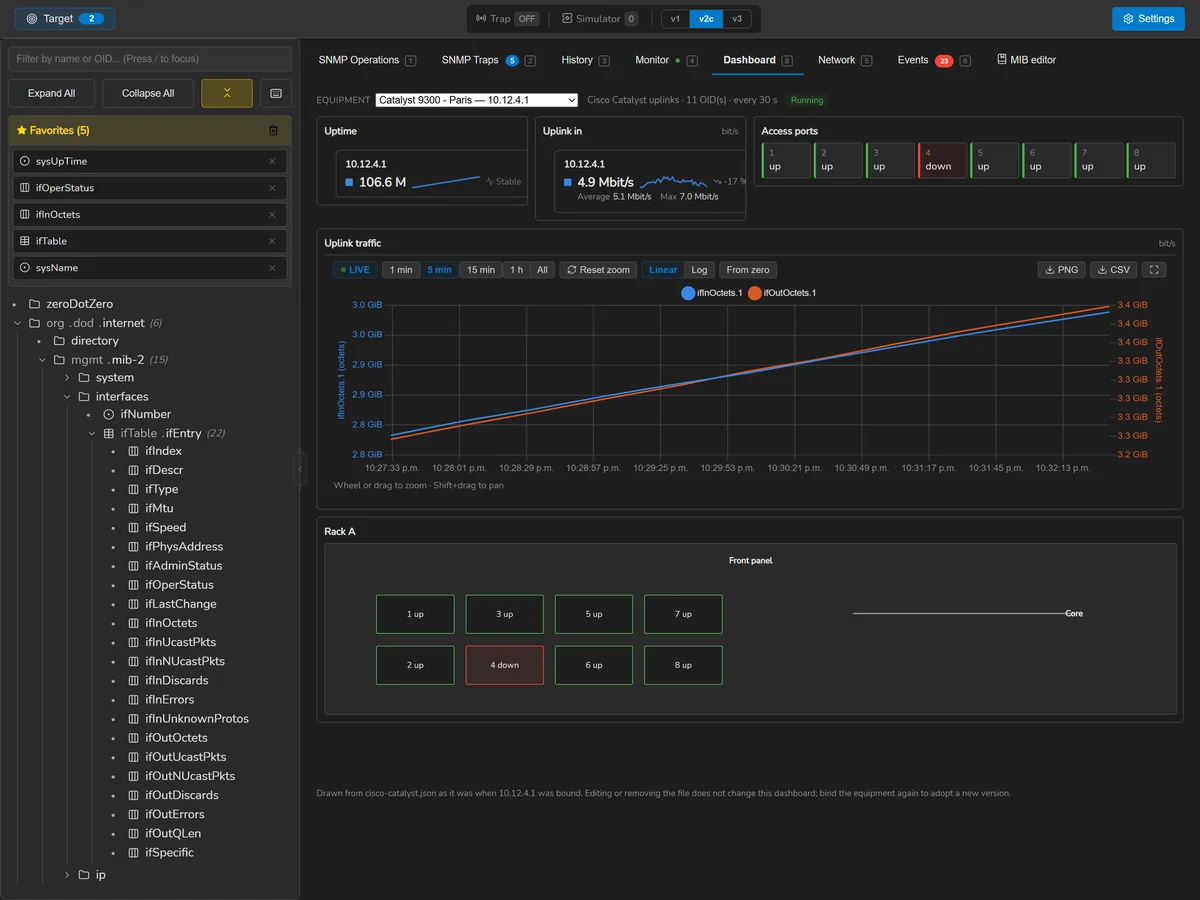Screen dimensions: 1200x900
Task: Click the keyboard icon button
Action: [276, 93]
